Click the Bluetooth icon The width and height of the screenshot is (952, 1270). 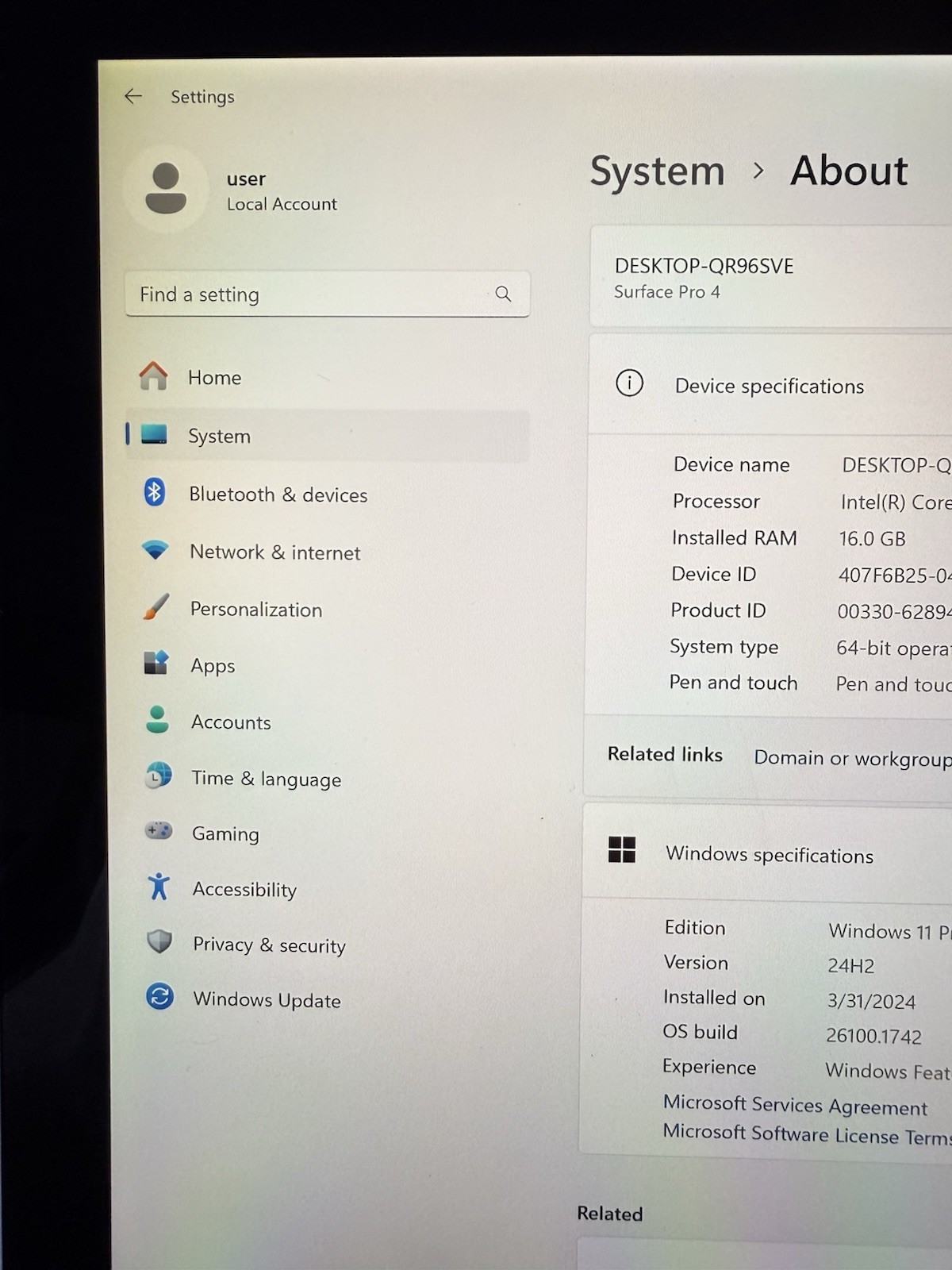[x=155, y=492]
